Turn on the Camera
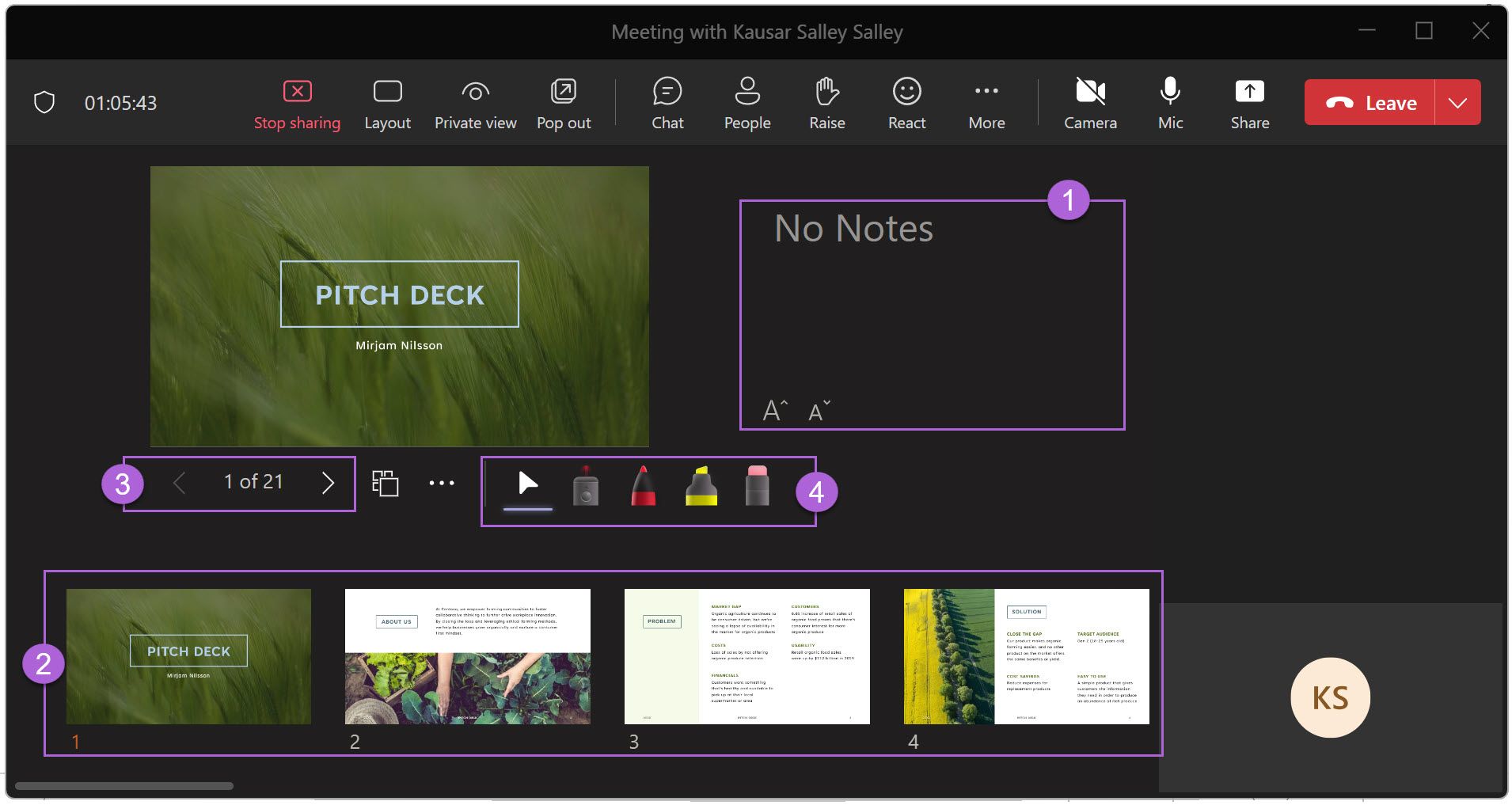Image resolution: width=1512 pixels, height=805 pixels. 1091,101
